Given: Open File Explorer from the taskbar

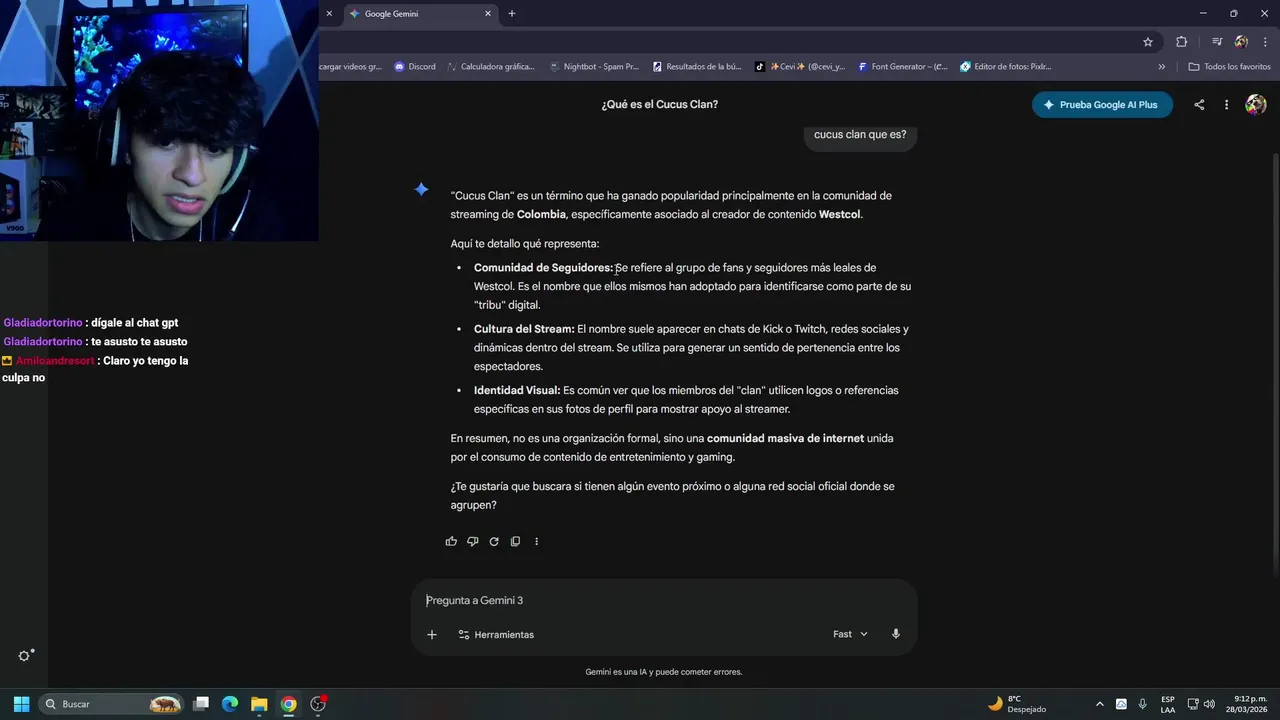Looking at the screenshot, I should tap(259, 704).
